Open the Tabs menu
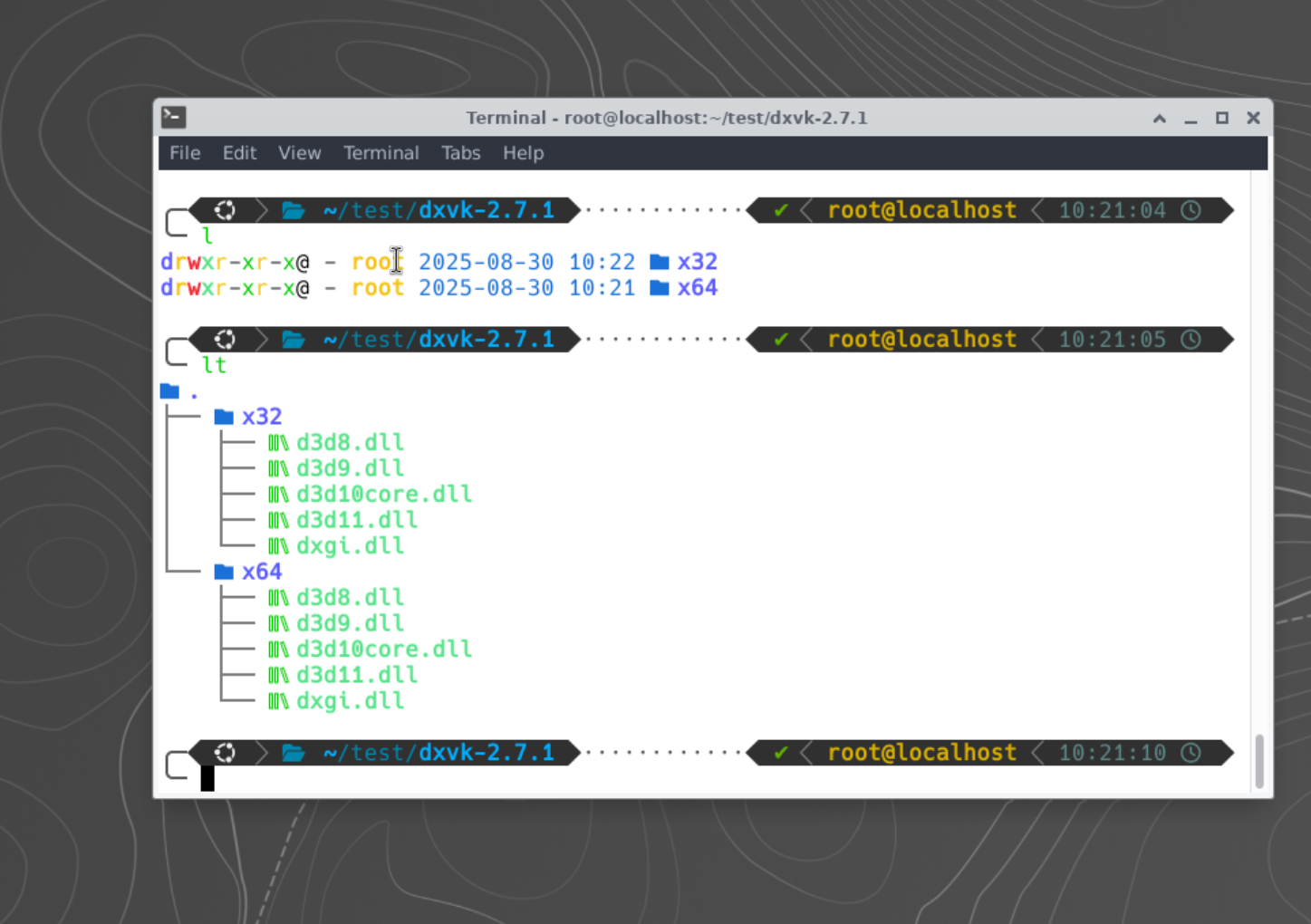1311x924 pixels. pos(460,153)
